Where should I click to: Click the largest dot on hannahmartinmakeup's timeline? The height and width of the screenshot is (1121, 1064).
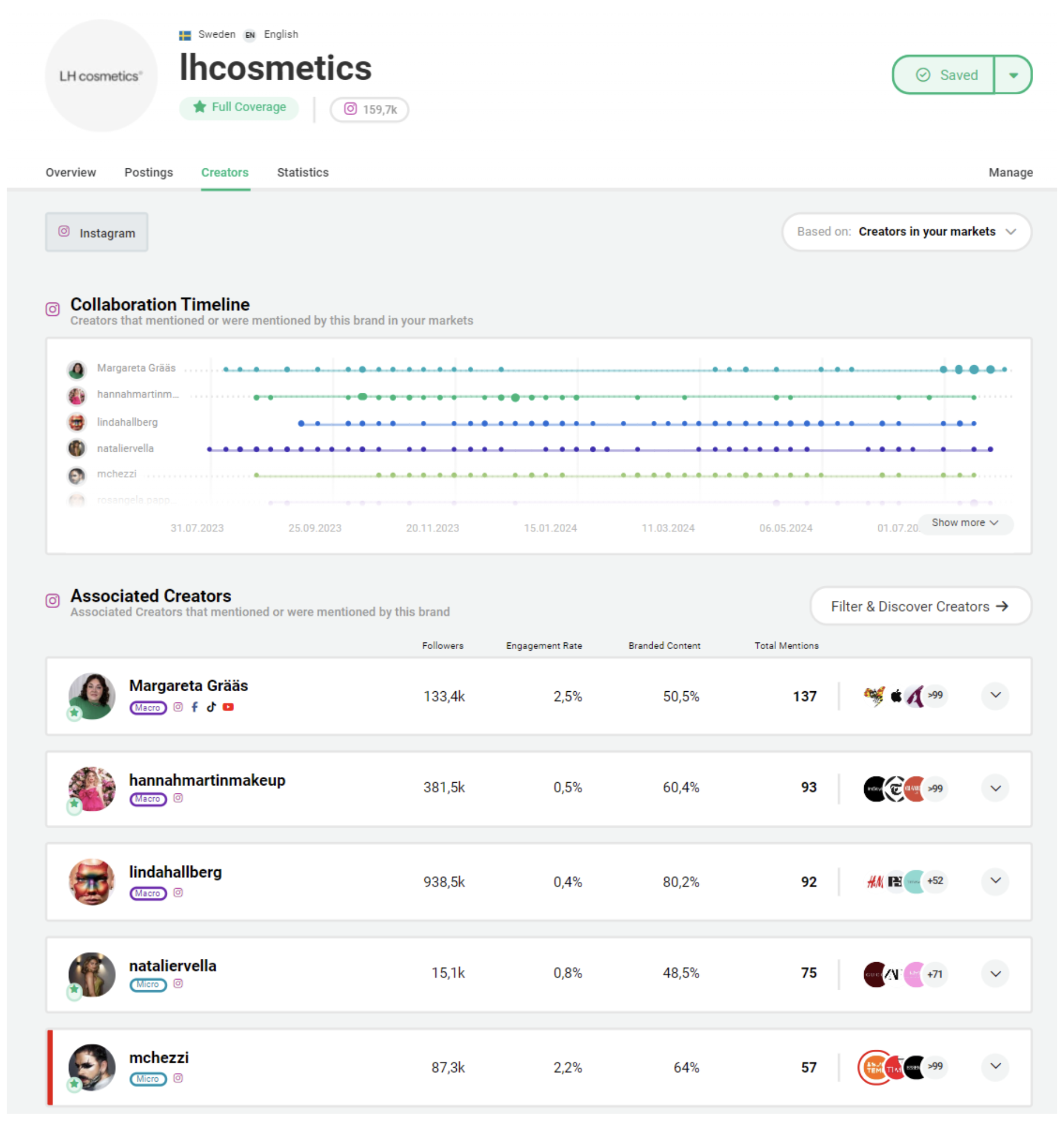515,397
